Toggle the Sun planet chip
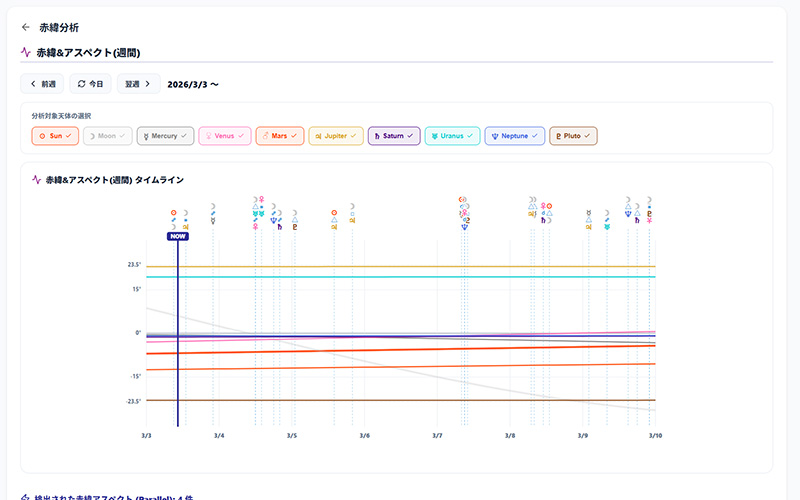This screenshot has height=500, width=800. (x=55, y=135)
